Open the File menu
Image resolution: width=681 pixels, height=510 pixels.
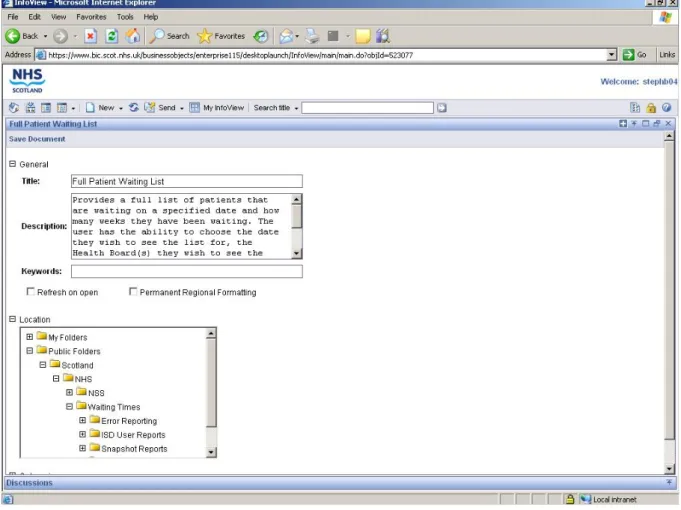click(13, 17)
